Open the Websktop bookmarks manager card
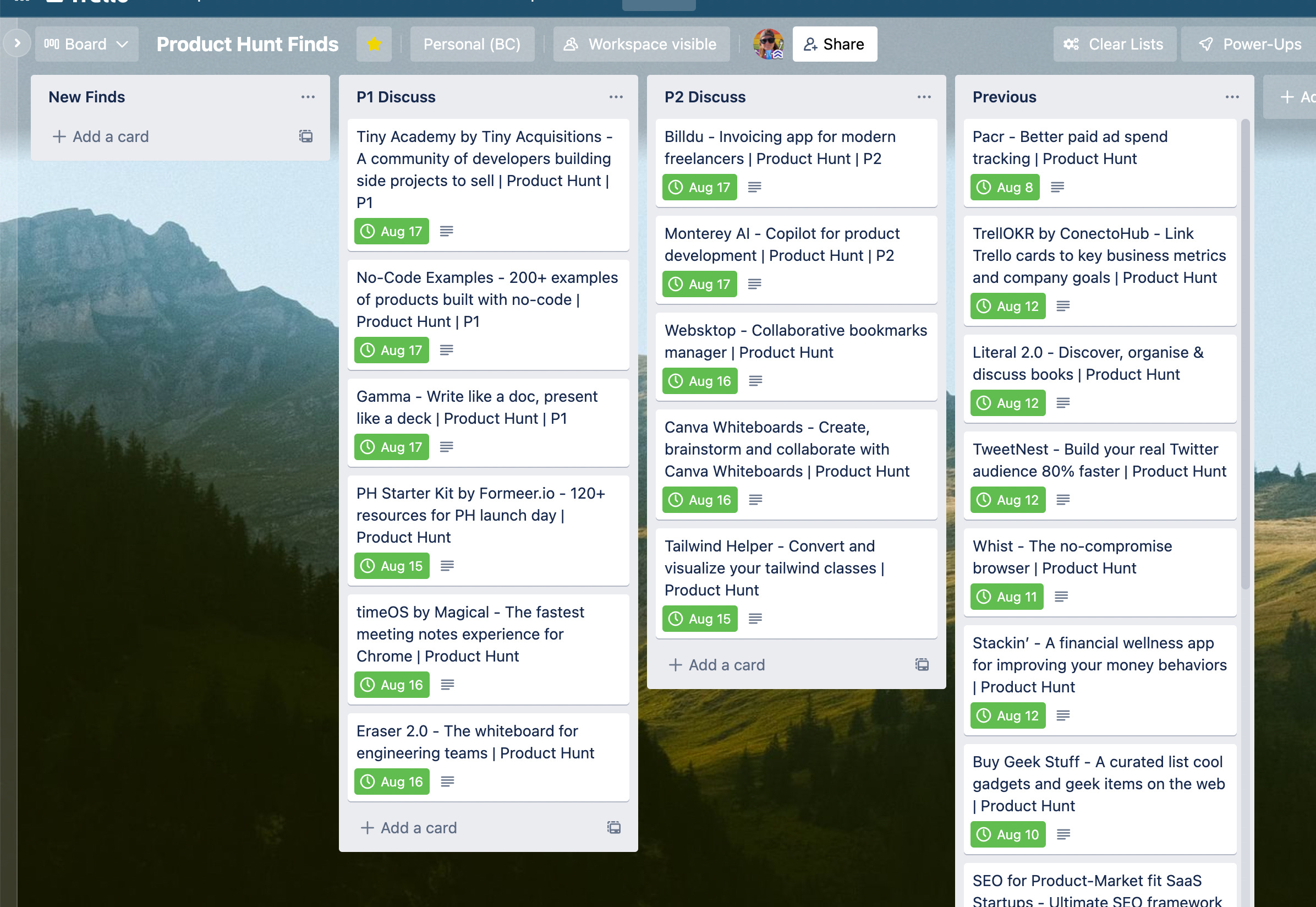This screenshot has width=1316, height=907. tap(796, 357)
